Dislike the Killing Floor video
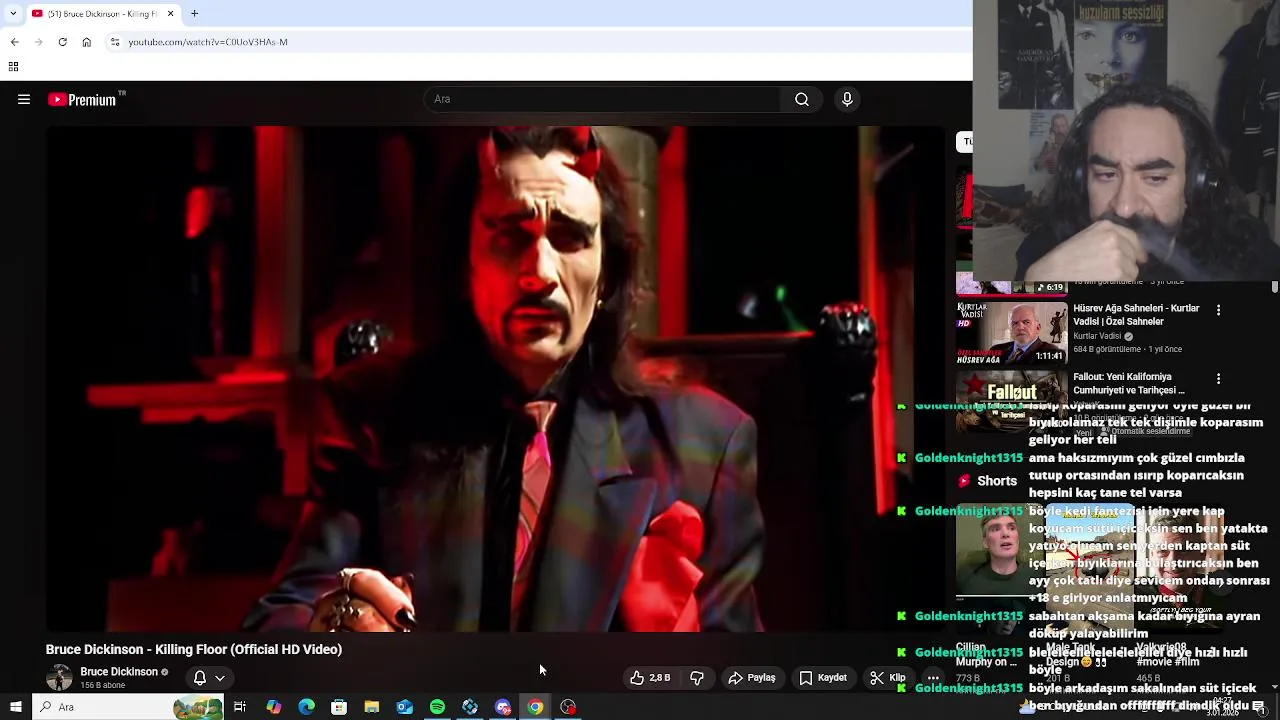Screen dimensions: 1280x720 (697, 677)
